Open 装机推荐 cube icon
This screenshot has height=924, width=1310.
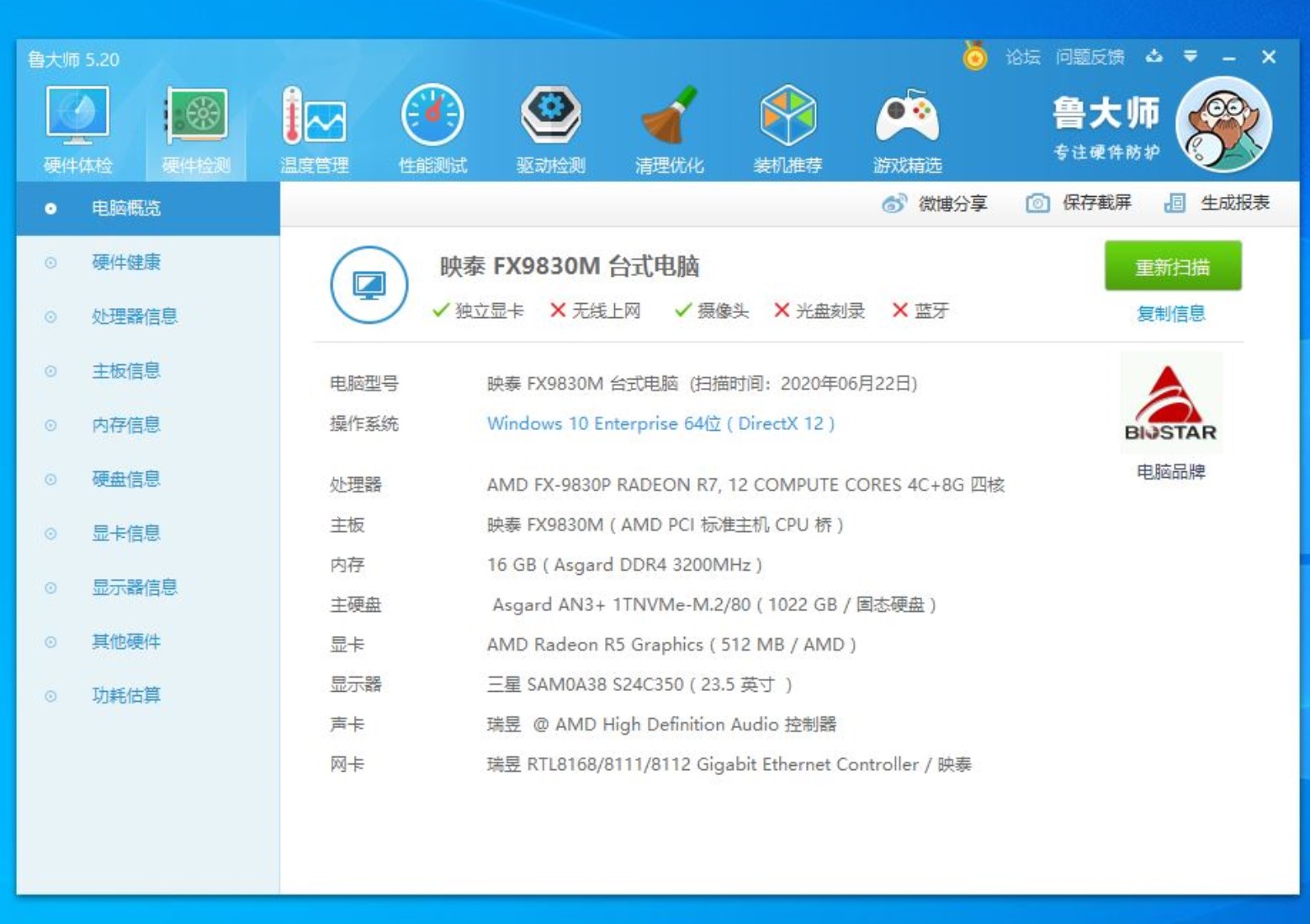pos(788,130)
